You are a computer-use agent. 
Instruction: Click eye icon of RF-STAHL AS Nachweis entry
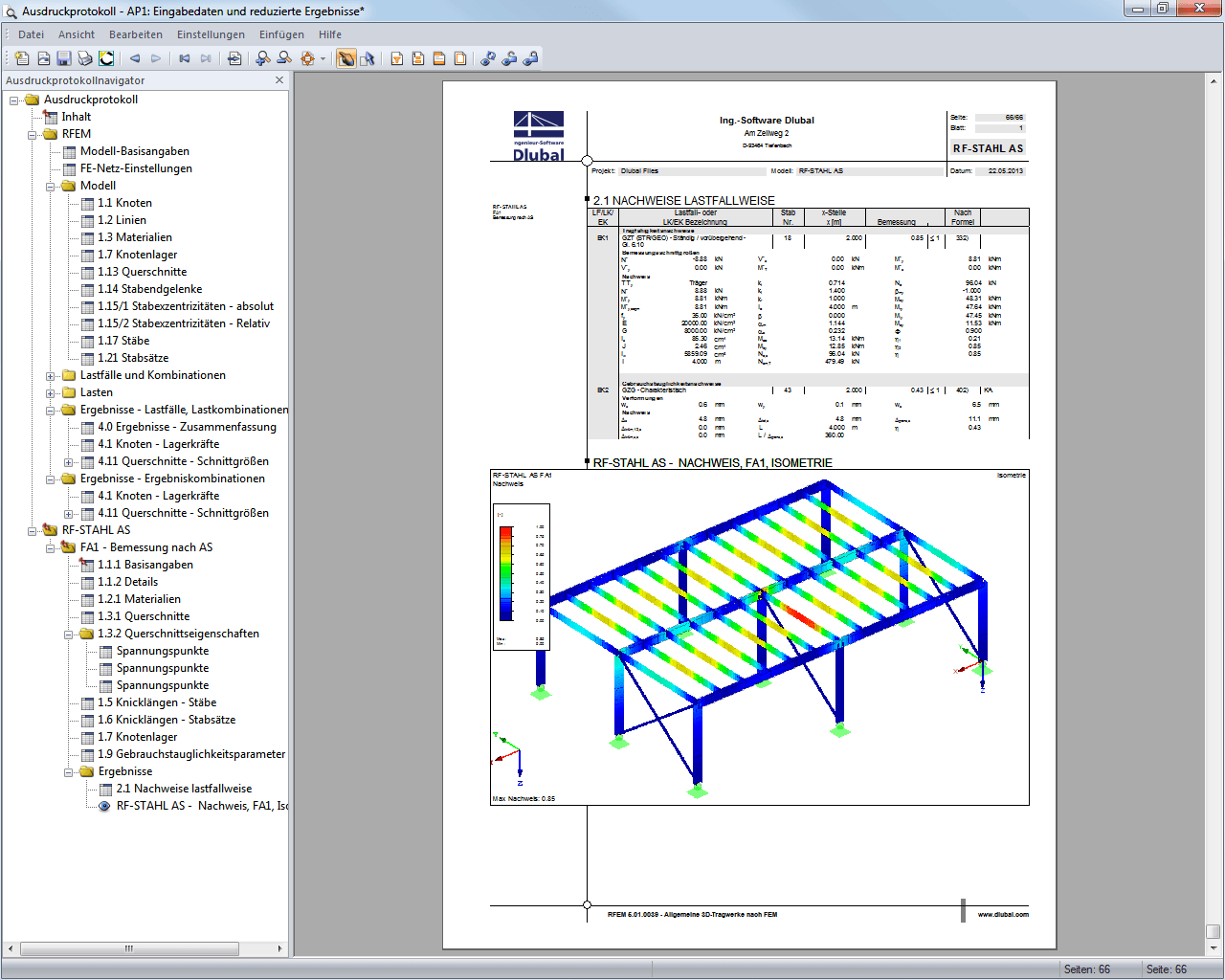click(104, 806)
